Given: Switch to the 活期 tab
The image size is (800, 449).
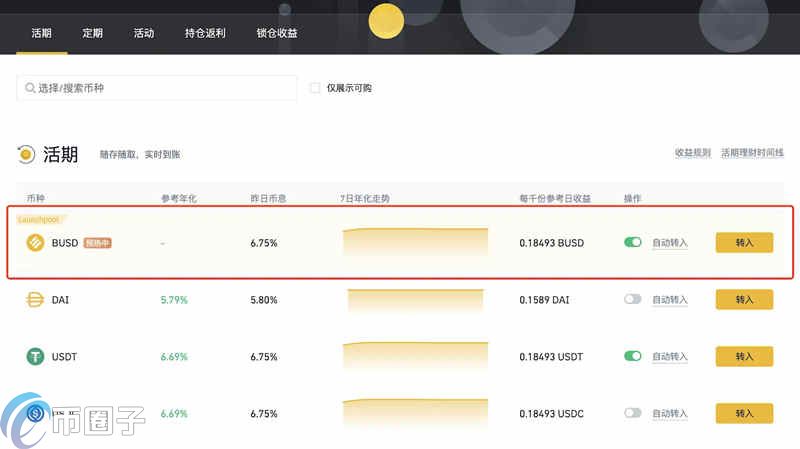Looking at the screenshot, I should coord(41,33).
